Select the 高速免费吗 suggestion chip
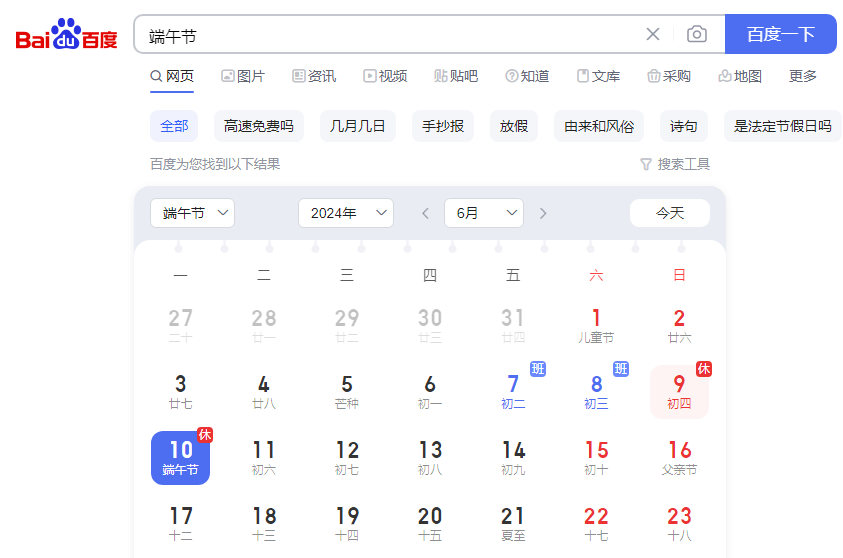Screen dimensions: 843x558 (x=258, y=126)
